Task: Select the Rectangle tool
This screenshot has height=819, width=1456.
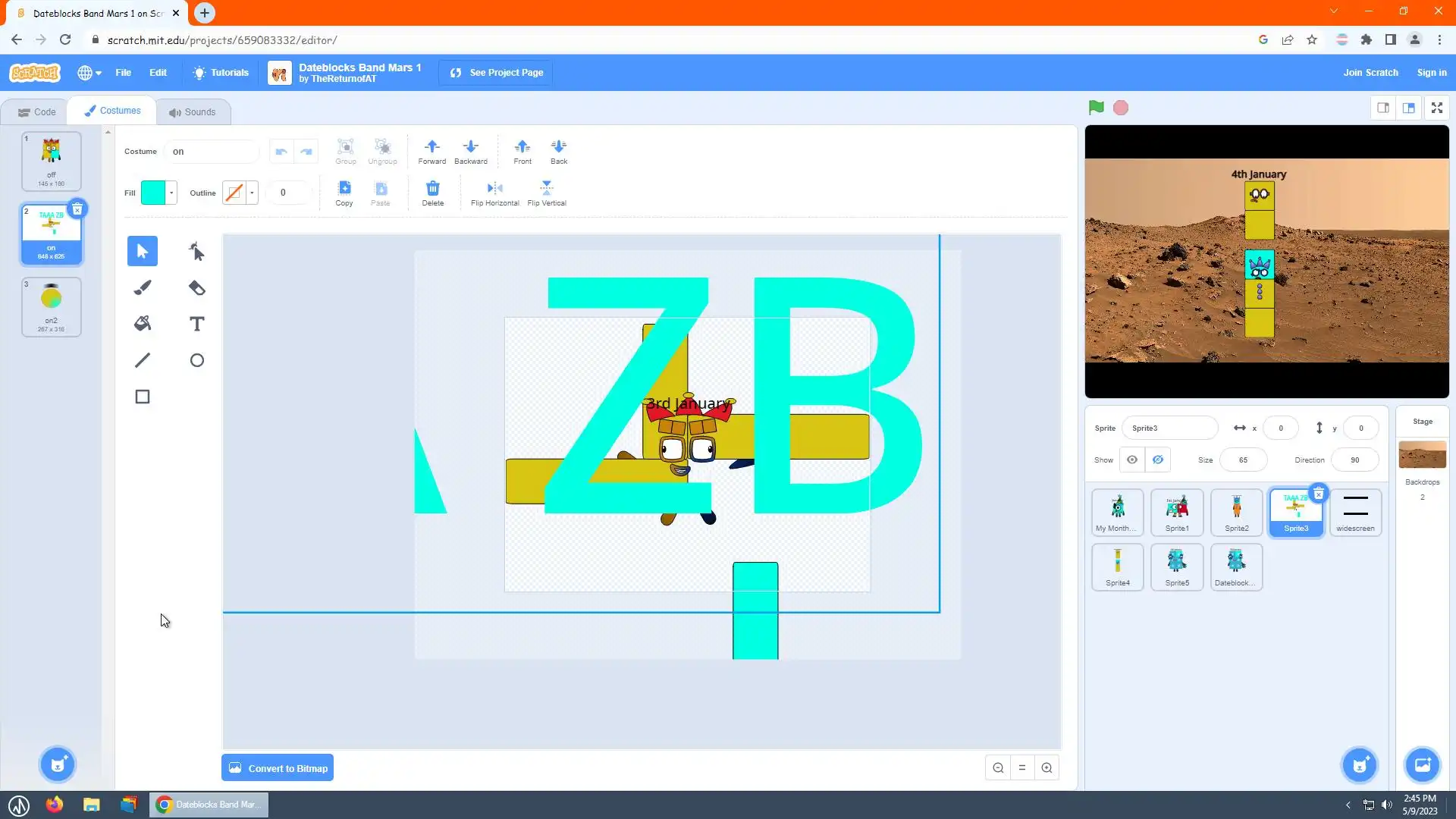Action: pos(143,397)
